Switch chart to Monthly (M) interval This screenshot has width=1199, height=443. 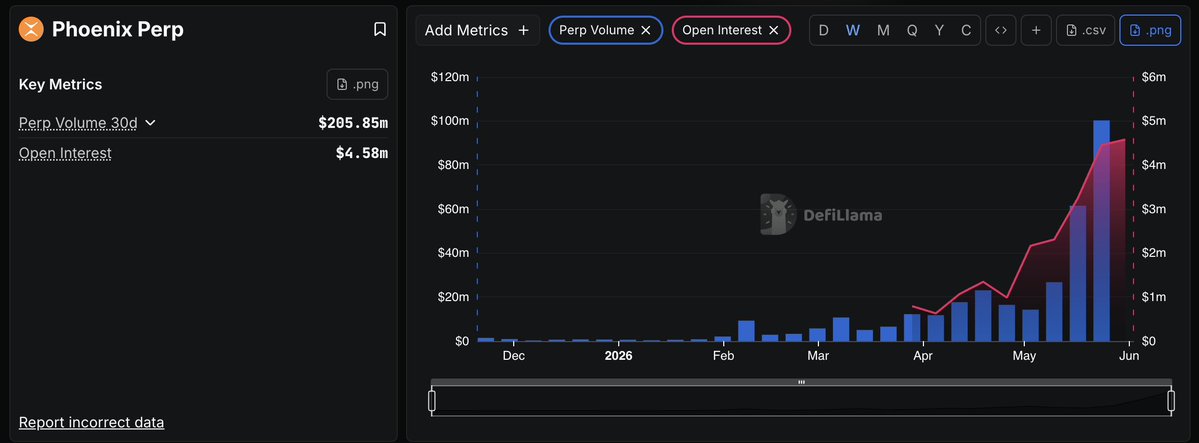[883, 31]
